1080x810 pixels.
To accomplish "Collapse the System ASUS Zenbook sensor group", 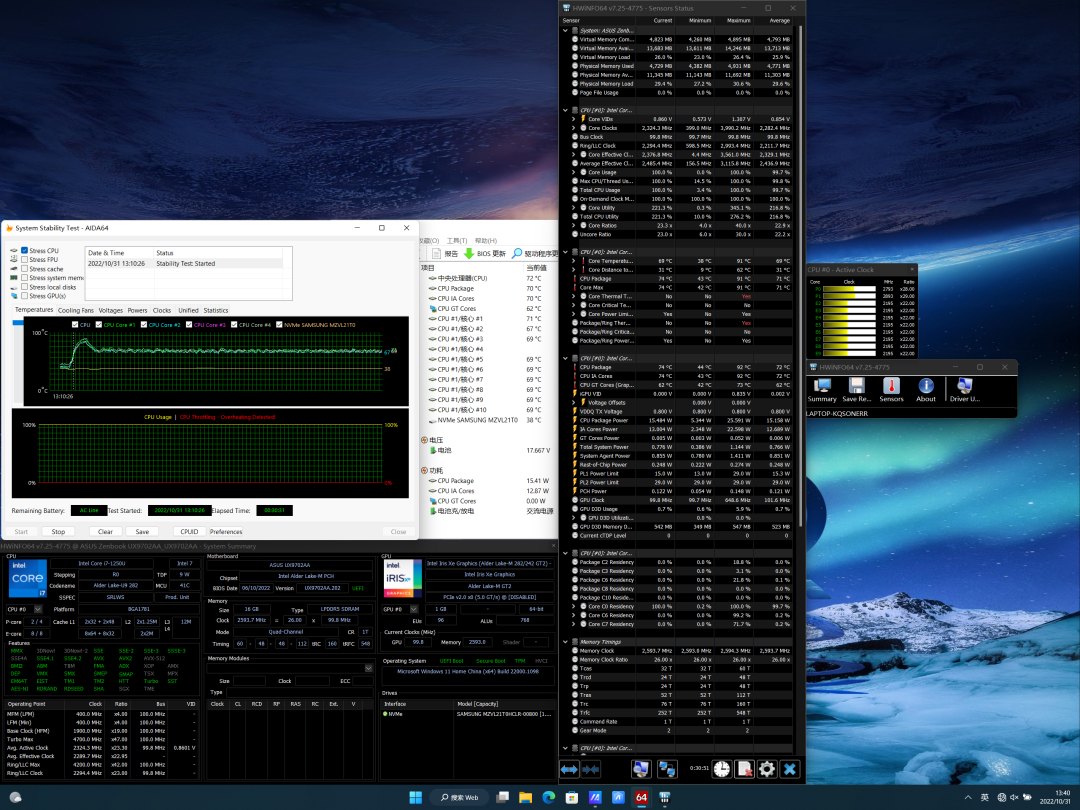I will coord(566,30).
